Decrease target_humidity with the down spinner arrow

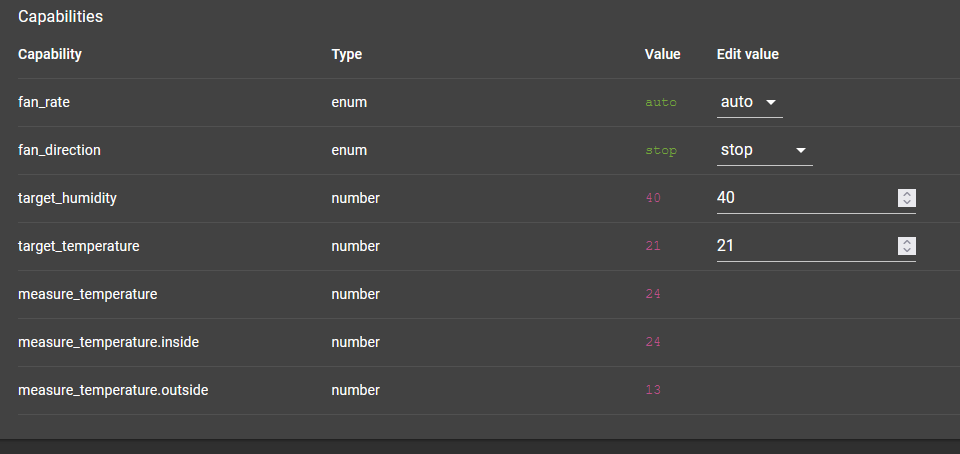pos(907,203)
